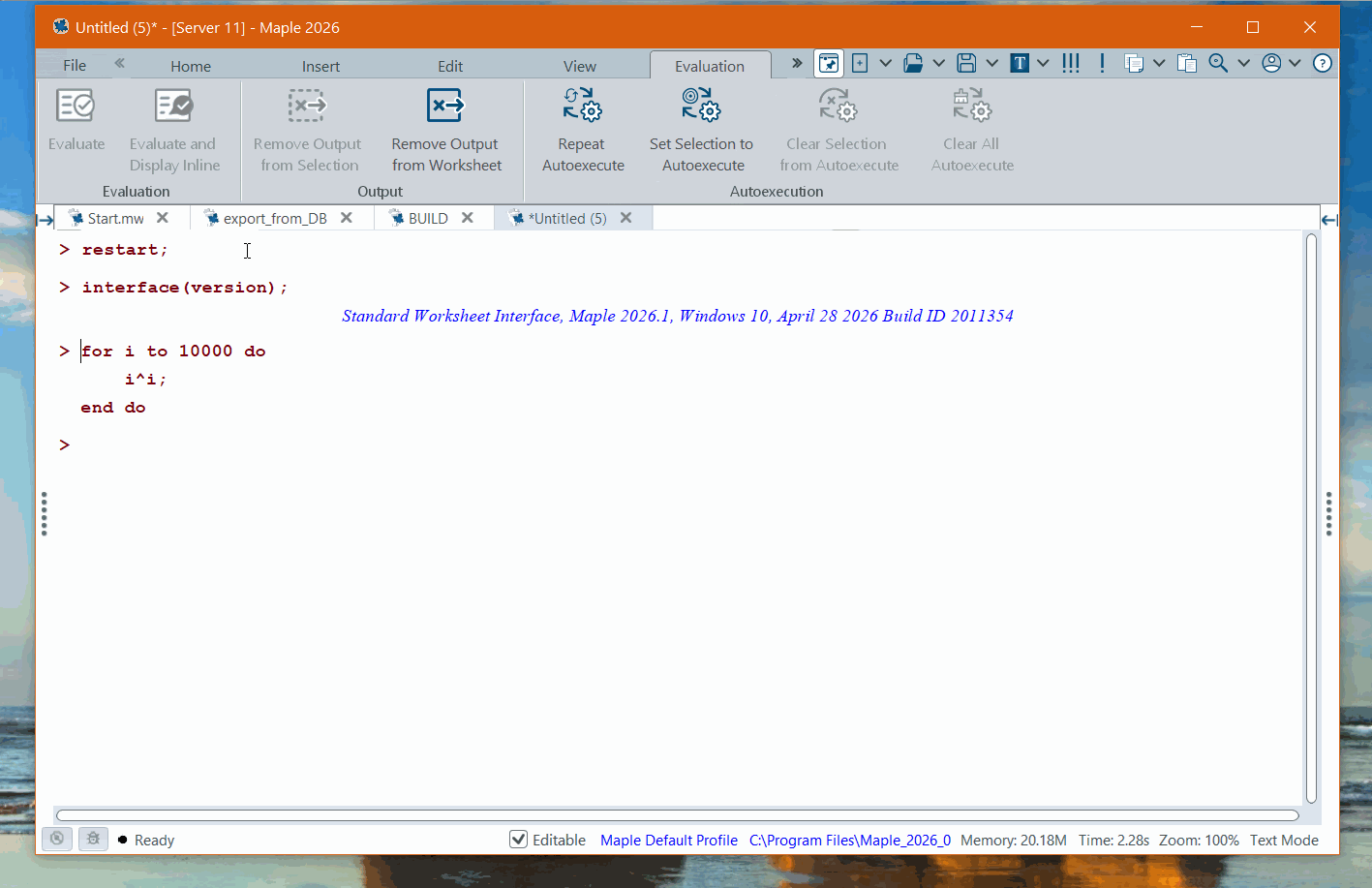Click the Clear All Autoexecute icon
The width and height of the screenshot is (1372, 888).
972,106
